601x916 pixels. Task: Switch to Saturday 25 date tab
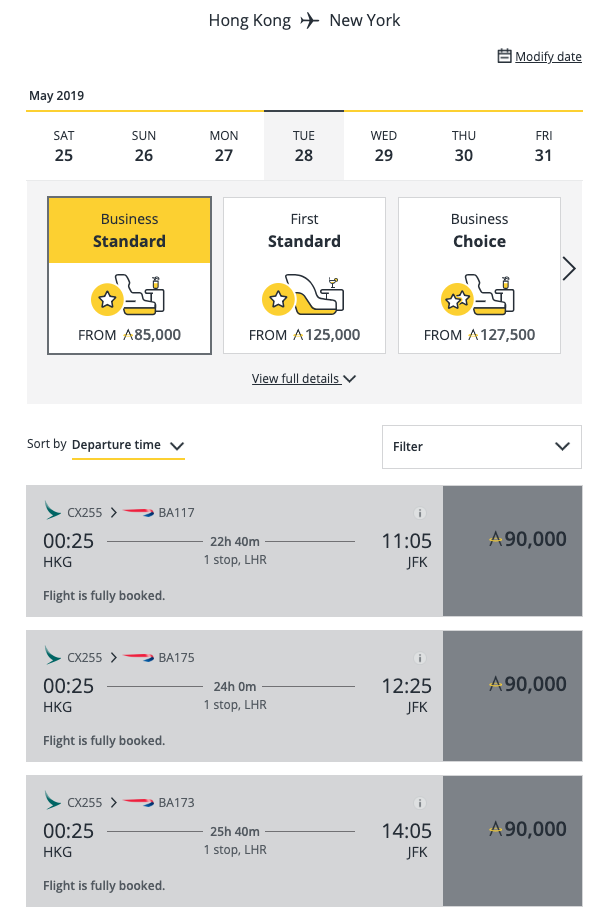(x=64, y=146)
